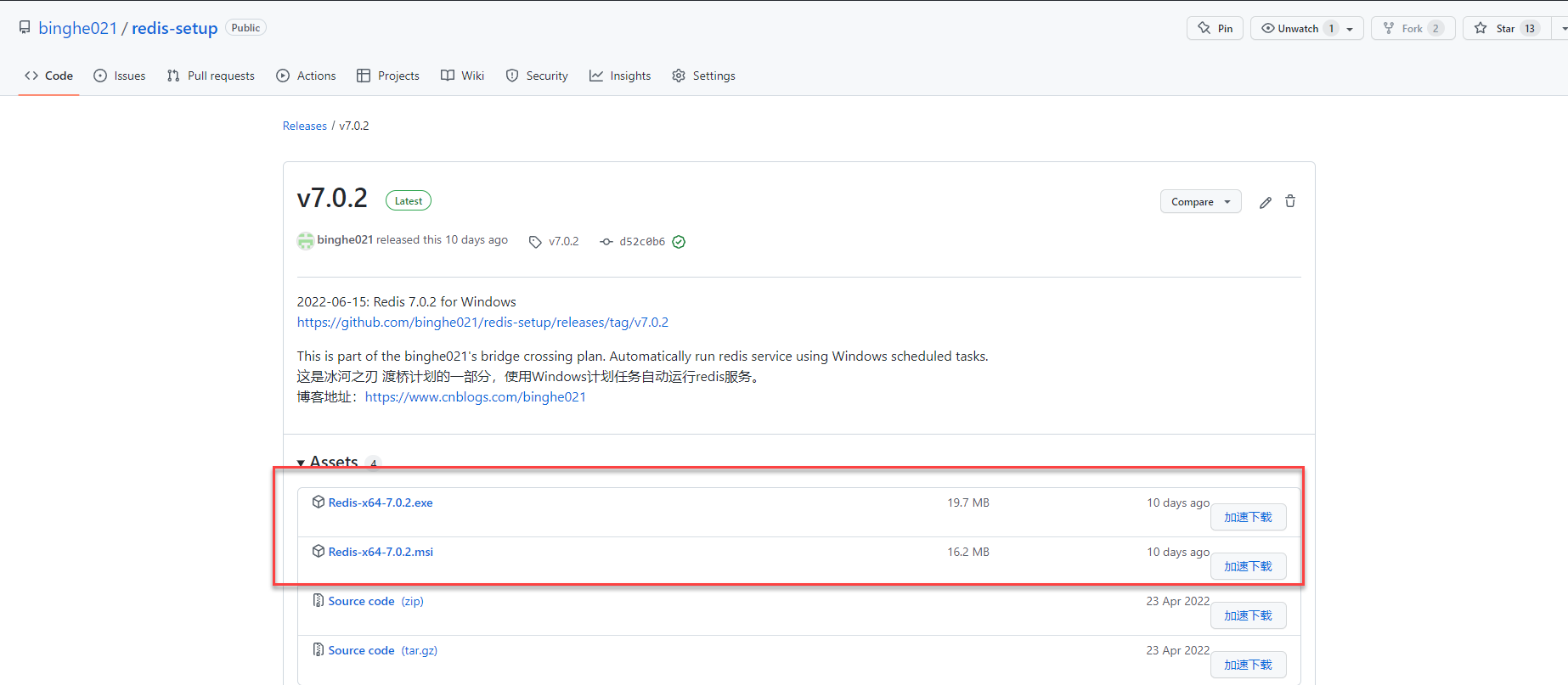Fork the repository
1568x685 pixels.
(x=1413, y=28)
